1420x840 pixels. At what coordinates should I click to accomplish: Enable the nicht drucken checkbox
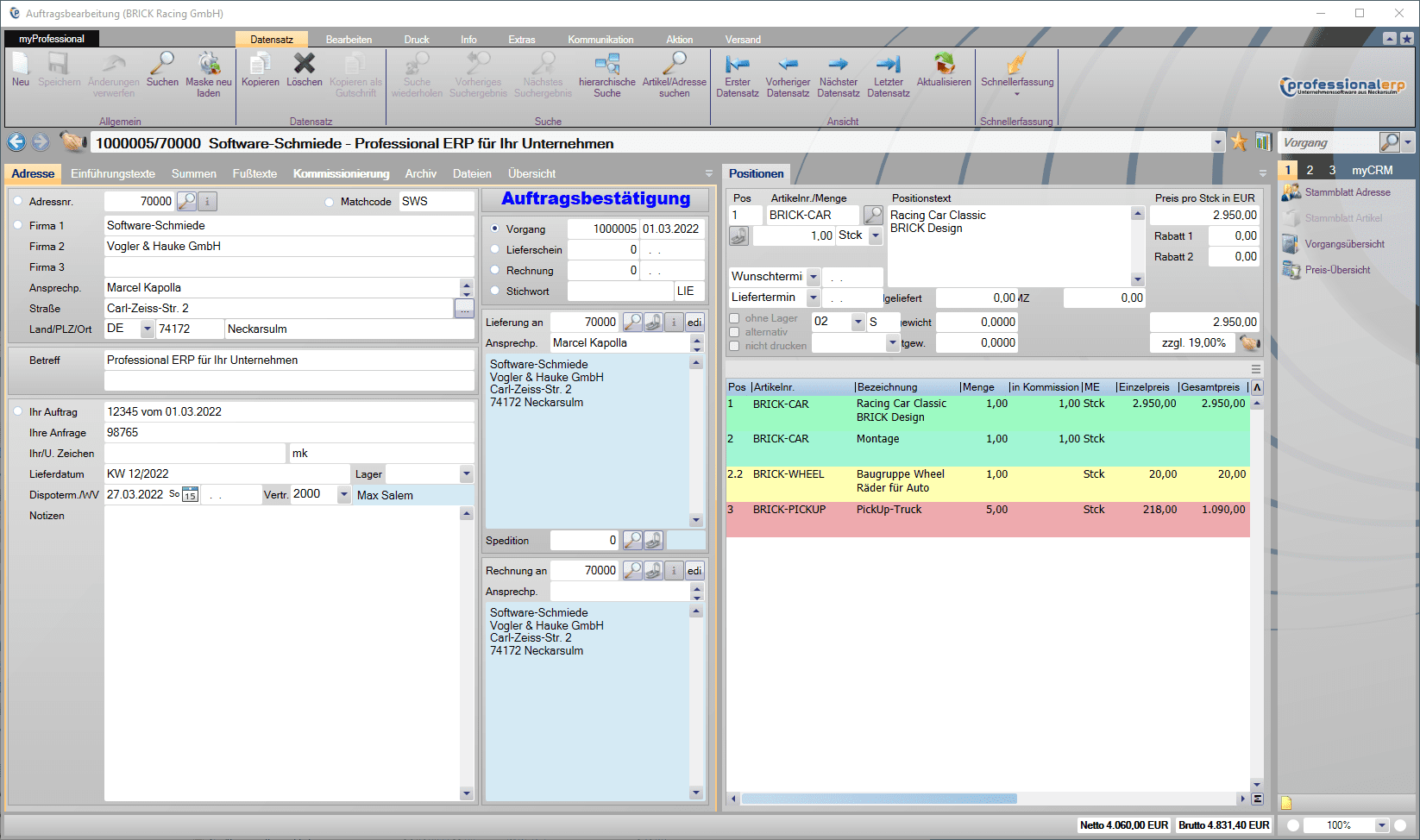click(x=735, y=346)
